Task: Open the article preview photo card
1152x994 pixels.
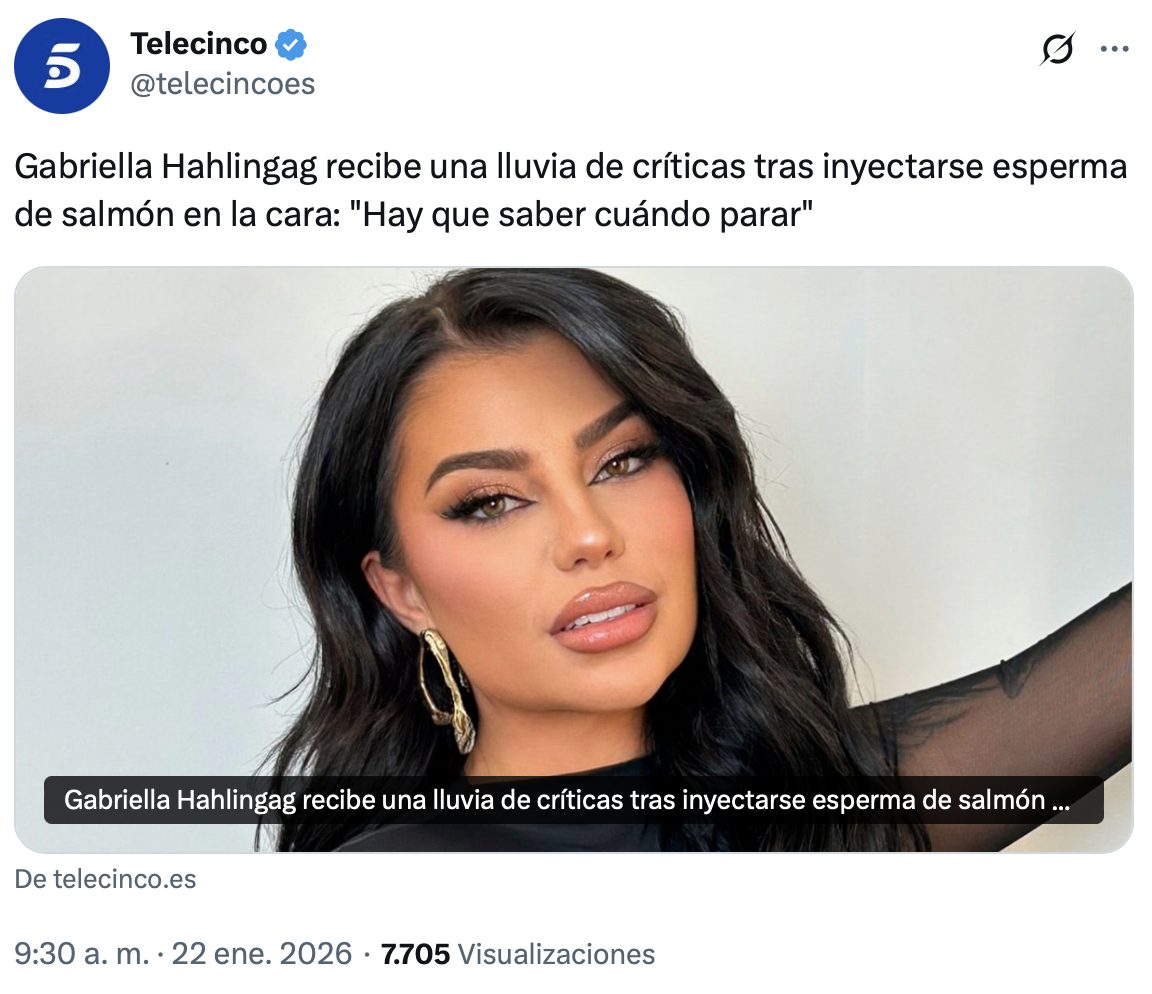Action: [574, 559]
